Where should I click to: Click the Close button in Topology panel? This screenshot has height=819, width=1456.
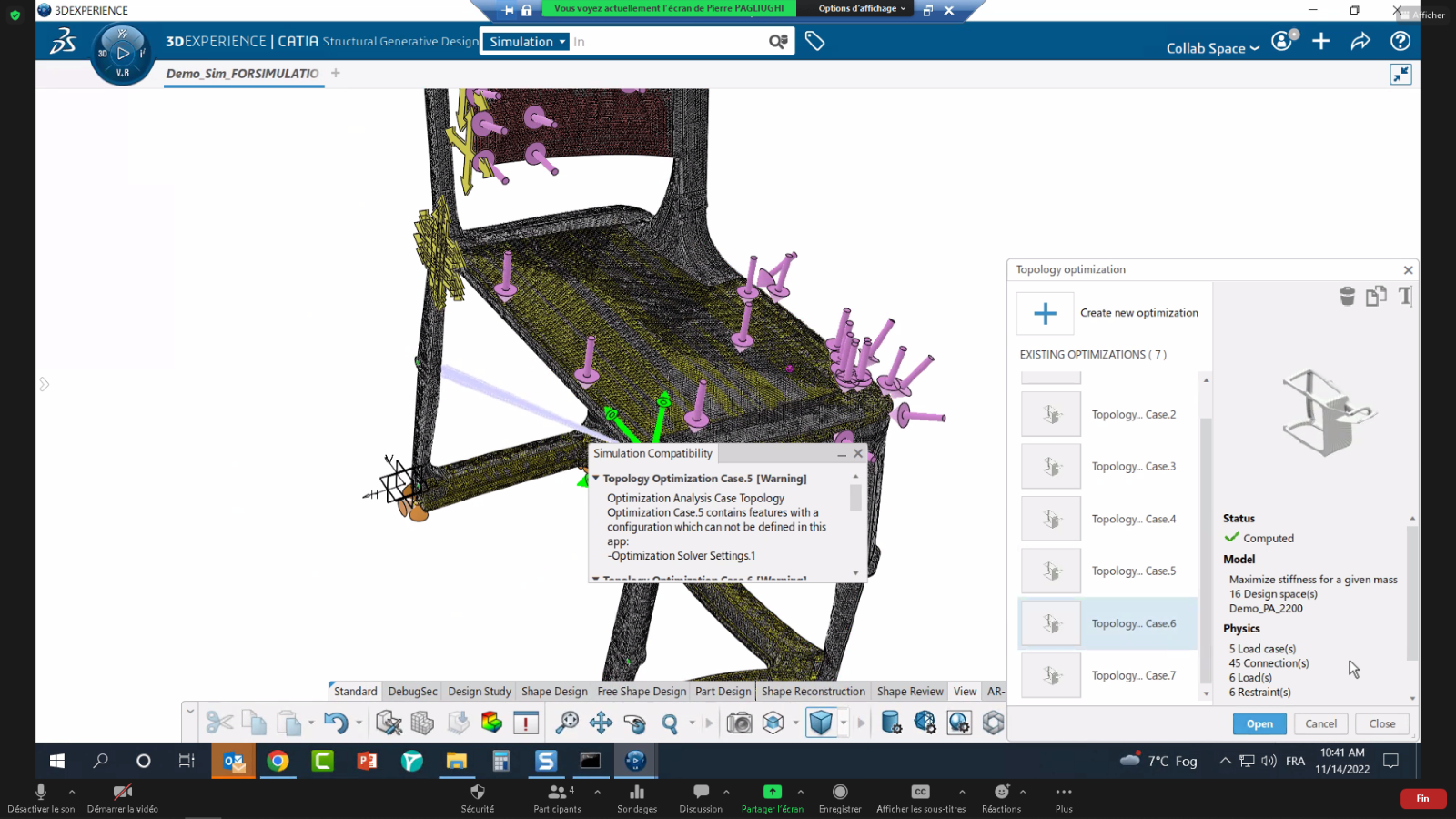tap(1382, 724)
